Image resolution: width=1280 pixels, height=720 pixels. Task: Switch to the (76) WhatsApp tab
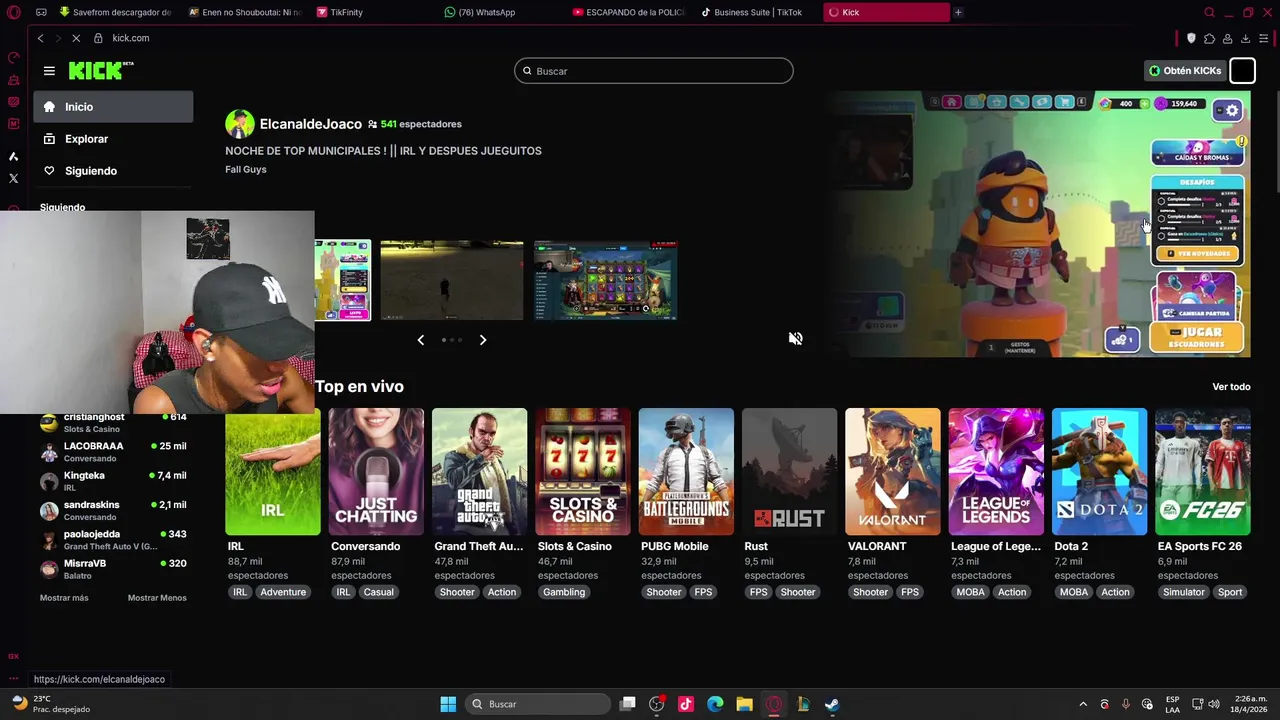tap(502, 12)
